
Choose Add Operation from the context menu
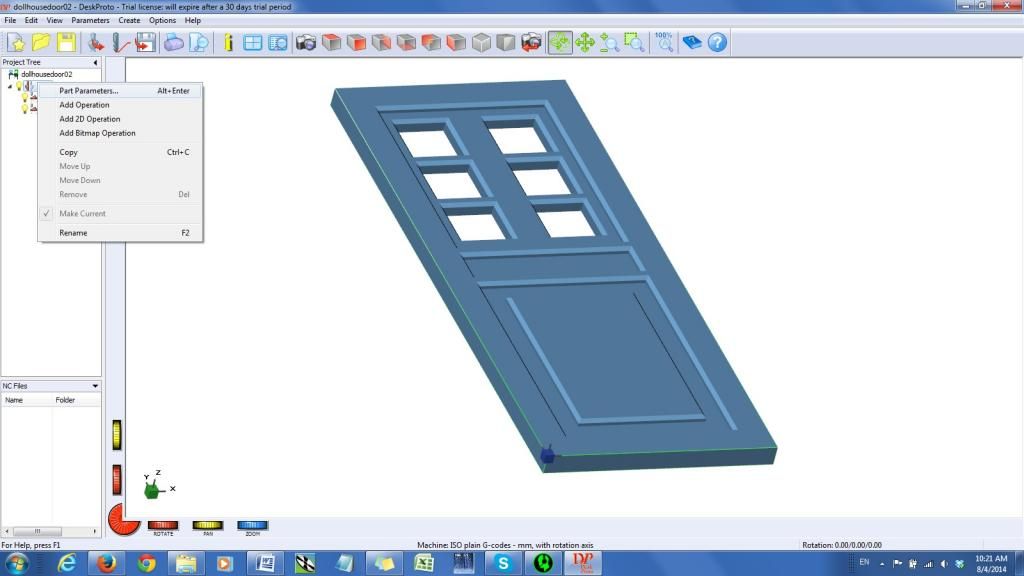84,105
